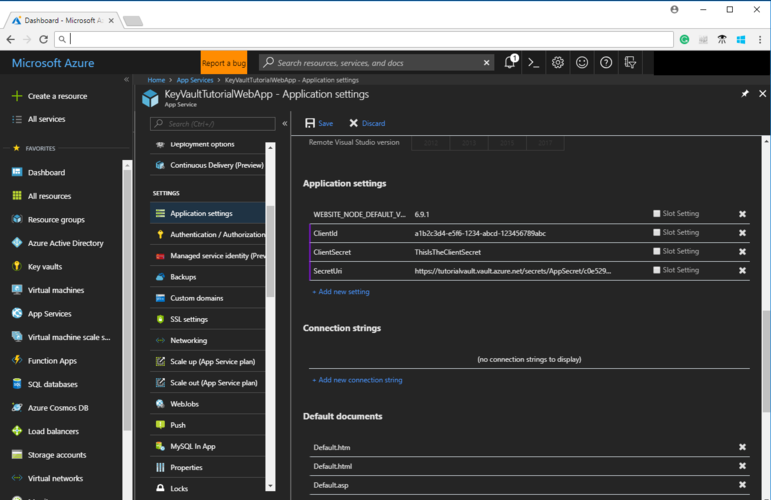771x500 pixels.
Task: Click Report a bug button
Action: [224, 63]
